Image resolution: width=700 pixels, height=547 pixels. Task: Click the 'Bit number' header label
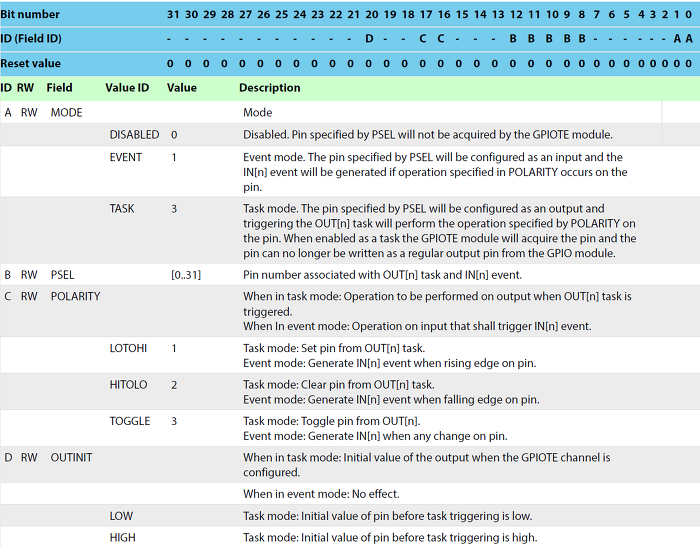[x=30, y=14]
